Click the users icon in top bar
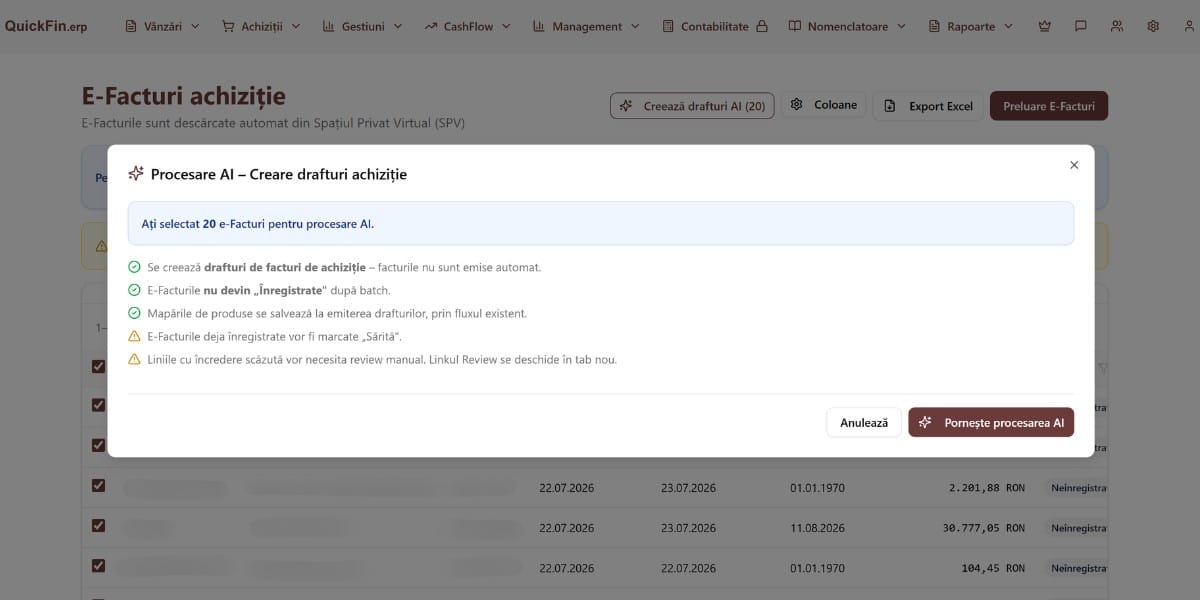 pos(1117,26)
